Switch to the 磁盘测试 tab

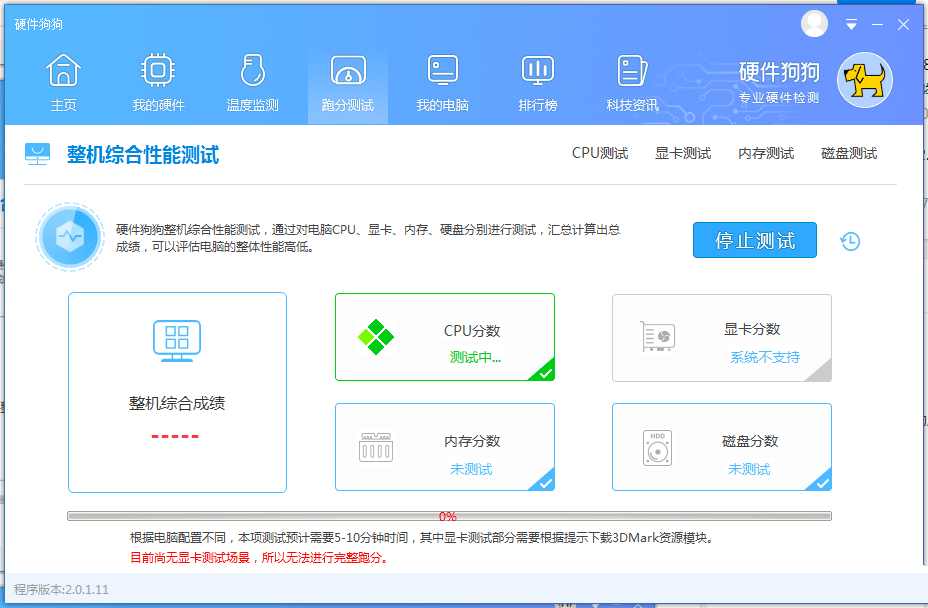849,153
